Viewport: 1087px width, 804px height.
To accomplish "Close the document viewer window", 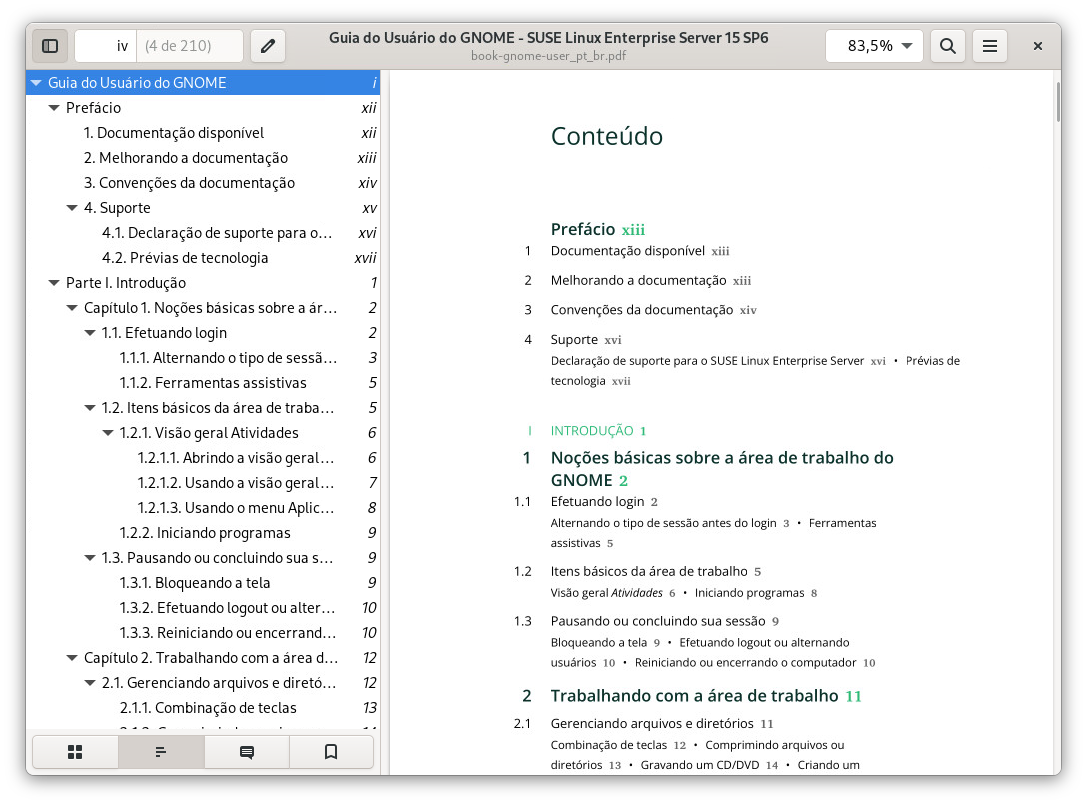I will tap(1038, 46).
